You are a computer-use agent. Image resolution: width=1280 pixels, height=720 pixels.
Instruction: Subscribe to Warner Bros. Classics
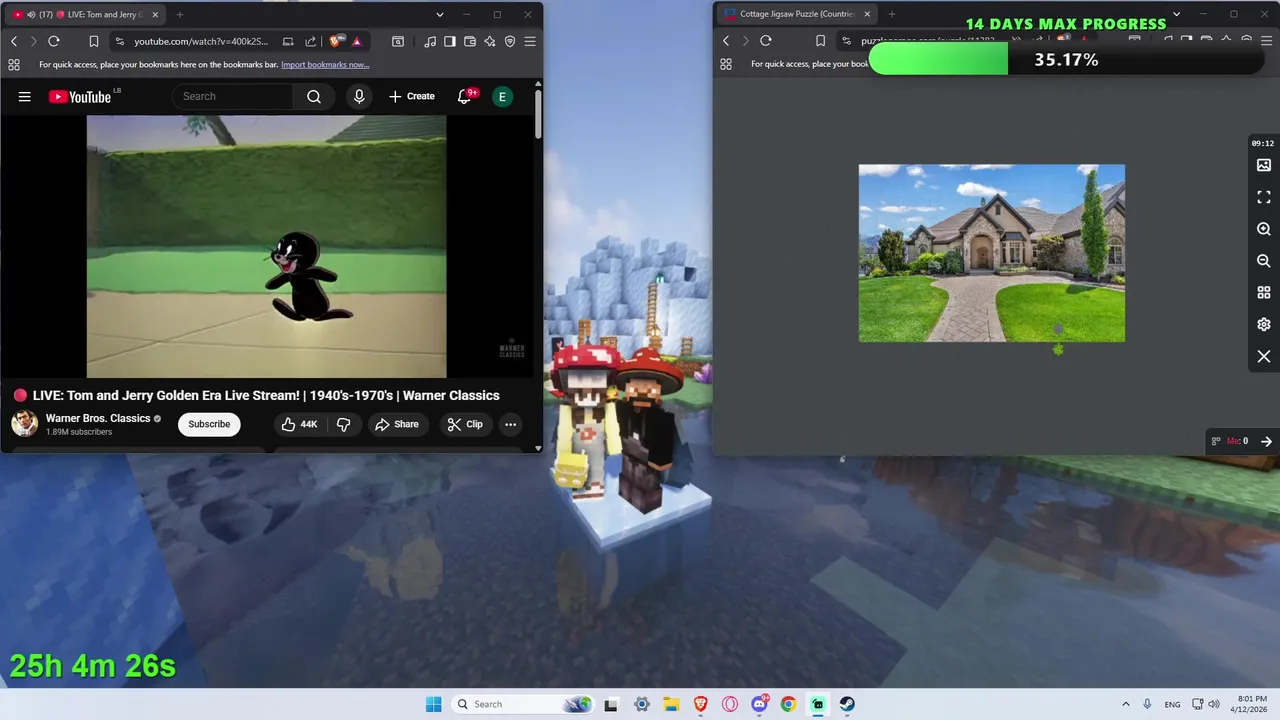[x=209, y=424]
